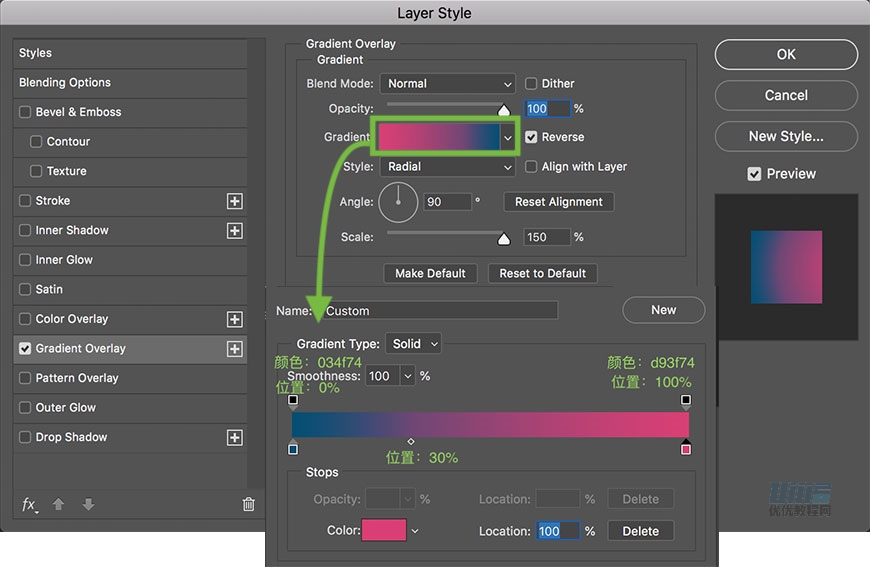Click the plus icon beside Drop Shadow
870x567 pixels.
(234, 438)
